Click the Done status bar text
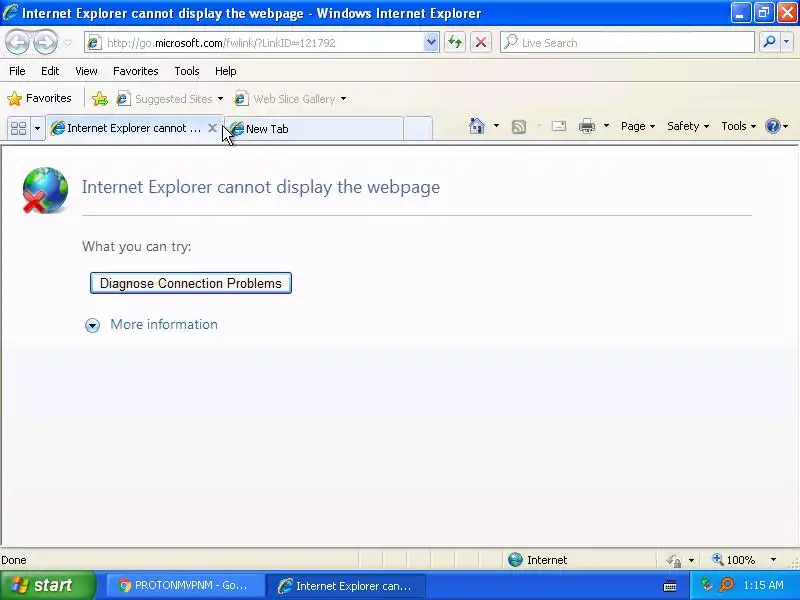The image size is (800, 600). [14, 560]
